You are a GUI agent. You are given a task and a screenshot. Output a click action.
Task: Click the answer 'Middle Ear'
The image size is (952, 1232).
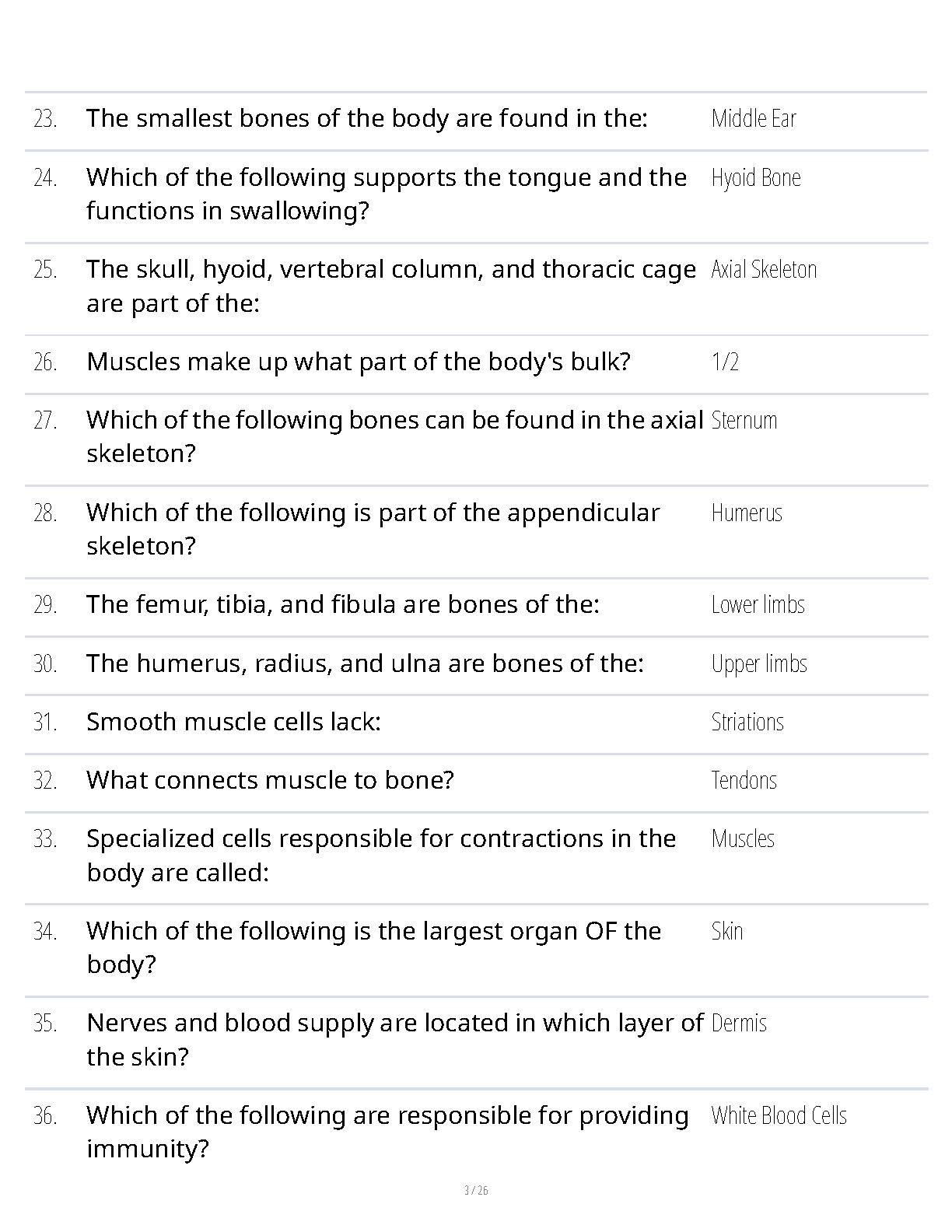[754, 118]
